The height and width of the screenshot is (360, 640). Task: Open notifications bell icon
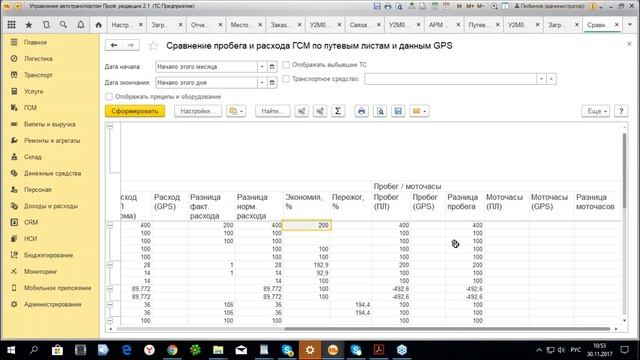tap(81, 25)
